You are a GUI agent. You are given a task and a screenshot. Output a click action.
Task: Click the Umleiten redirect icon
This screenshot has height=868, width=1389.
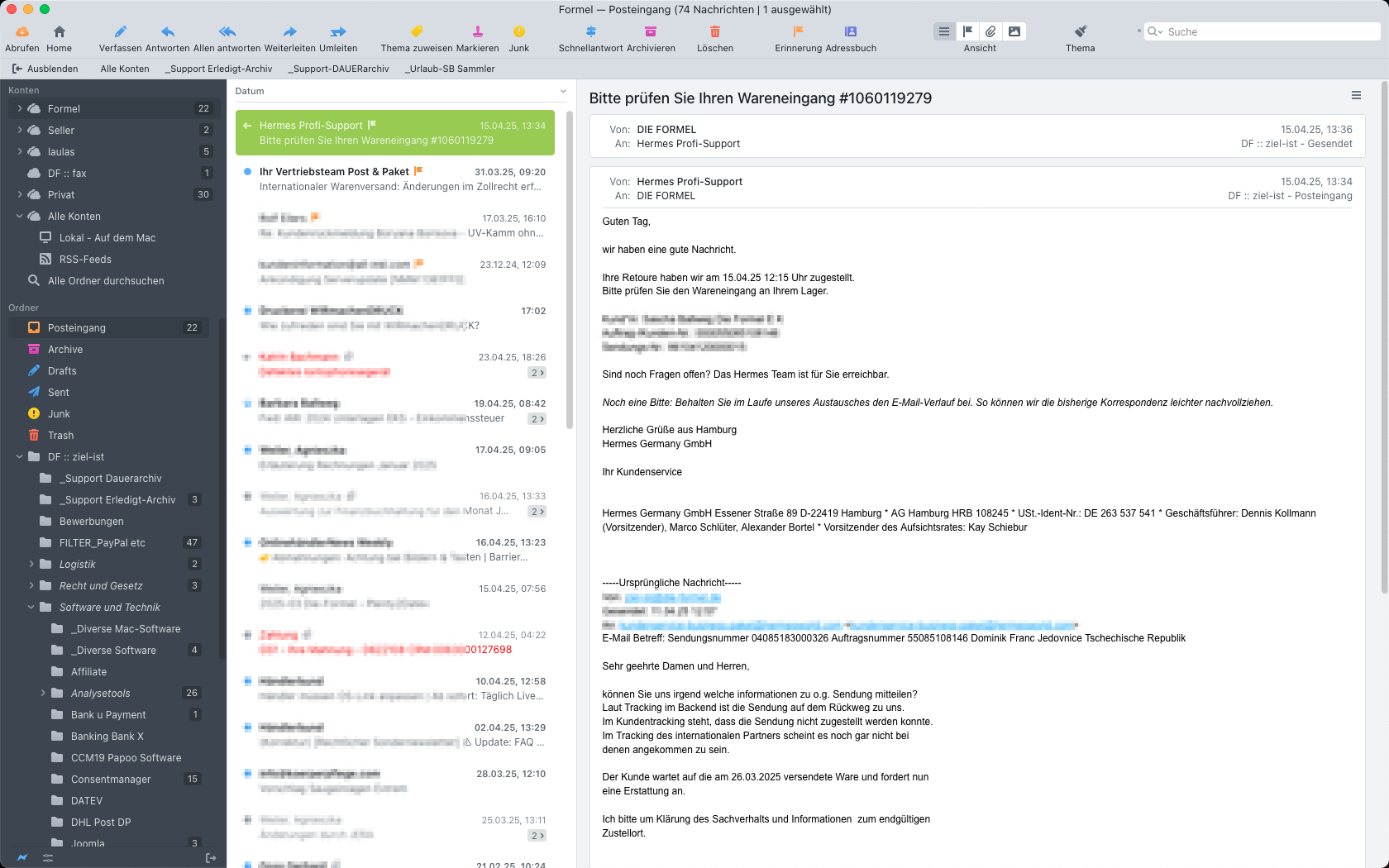338,31
